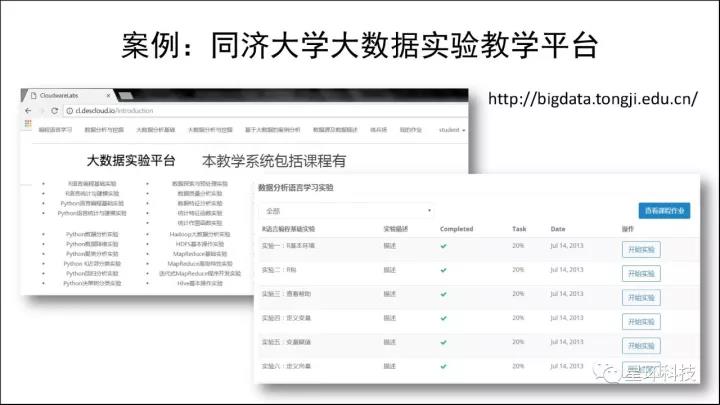
Task: Select the CloudwareLabs browser tab
Action: click(x=68, y=96)
